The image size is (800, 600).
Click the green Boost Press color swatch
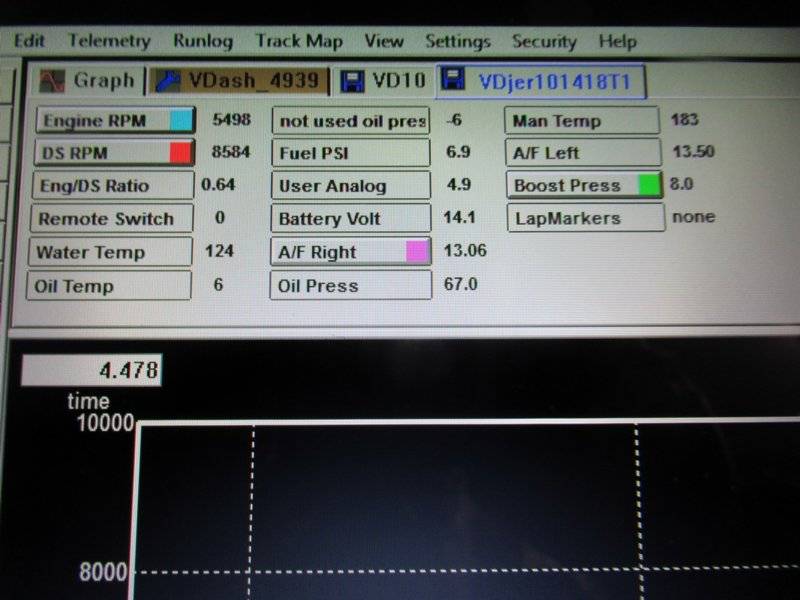point(649,185)
